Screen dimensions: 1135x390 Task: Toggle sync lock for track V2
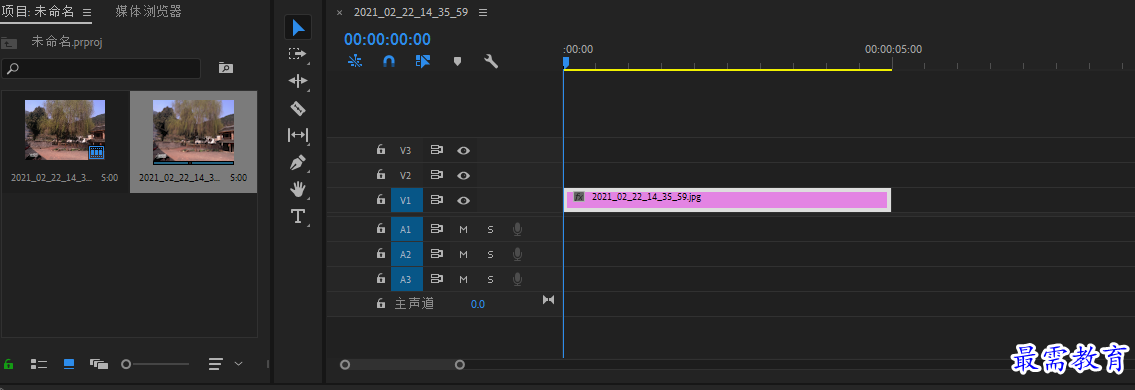pos(436,175)
